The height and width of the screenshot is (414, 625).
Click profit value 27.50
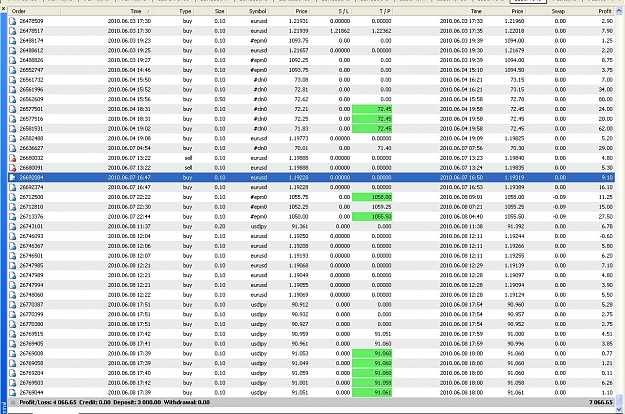pyautogui.click(x=605, y=217)
